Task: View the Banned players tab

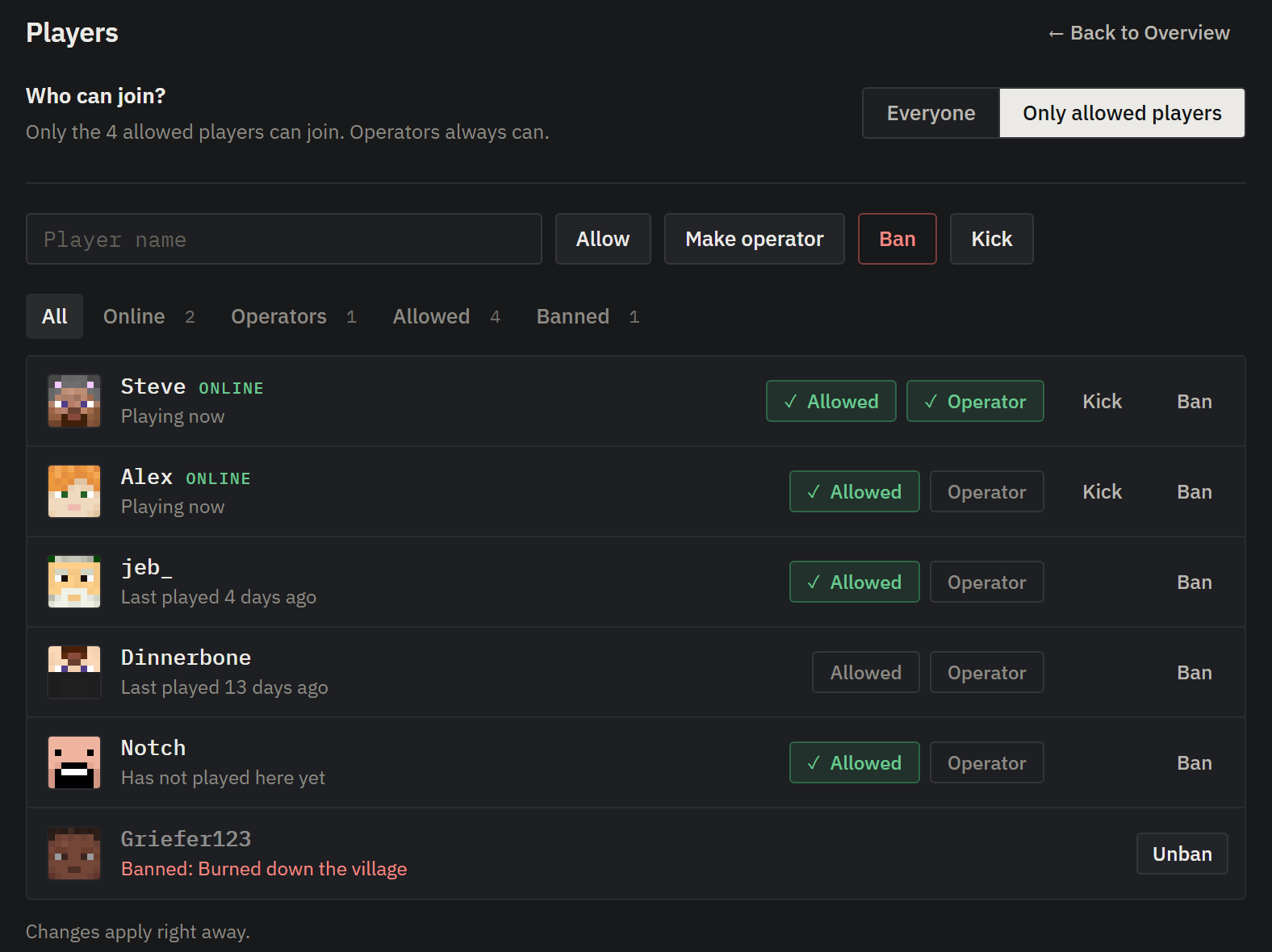Action: (588, 316)
